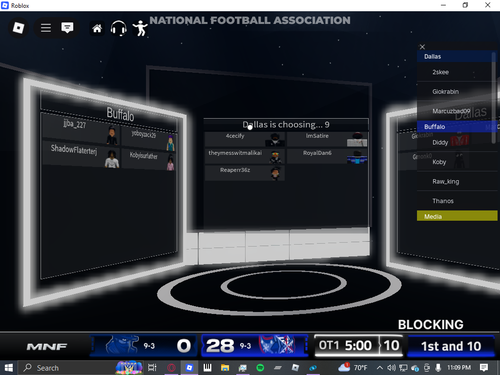
Task: Click yoboyzack29 avatar on Buffalo board
Action: coord(170,143)
